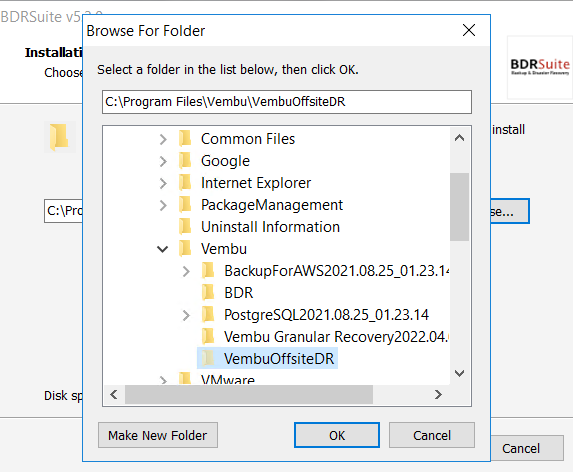
Task: Click the Common Files folder icon
Action: (x=185, y=138)
